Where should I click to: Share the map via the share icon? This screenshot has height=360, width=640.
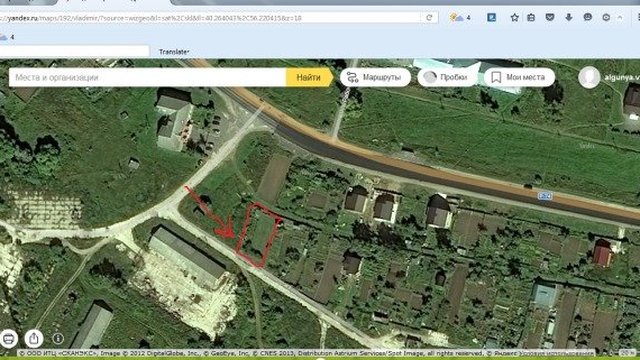point(34,338)
